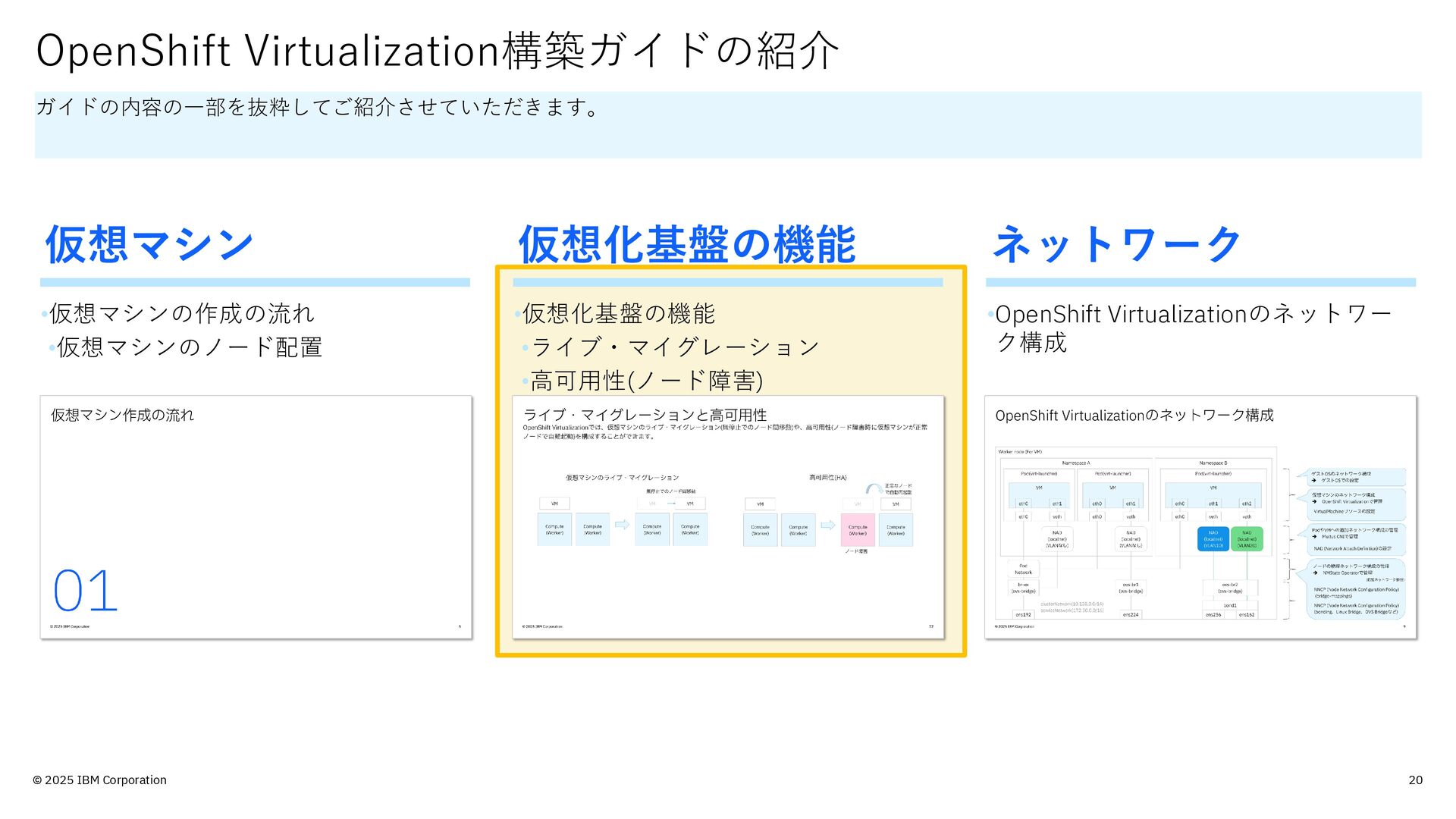Click the page number 20
Image resolution: width=1456 pixels, height=819 pixels.
coord(1415,780)
